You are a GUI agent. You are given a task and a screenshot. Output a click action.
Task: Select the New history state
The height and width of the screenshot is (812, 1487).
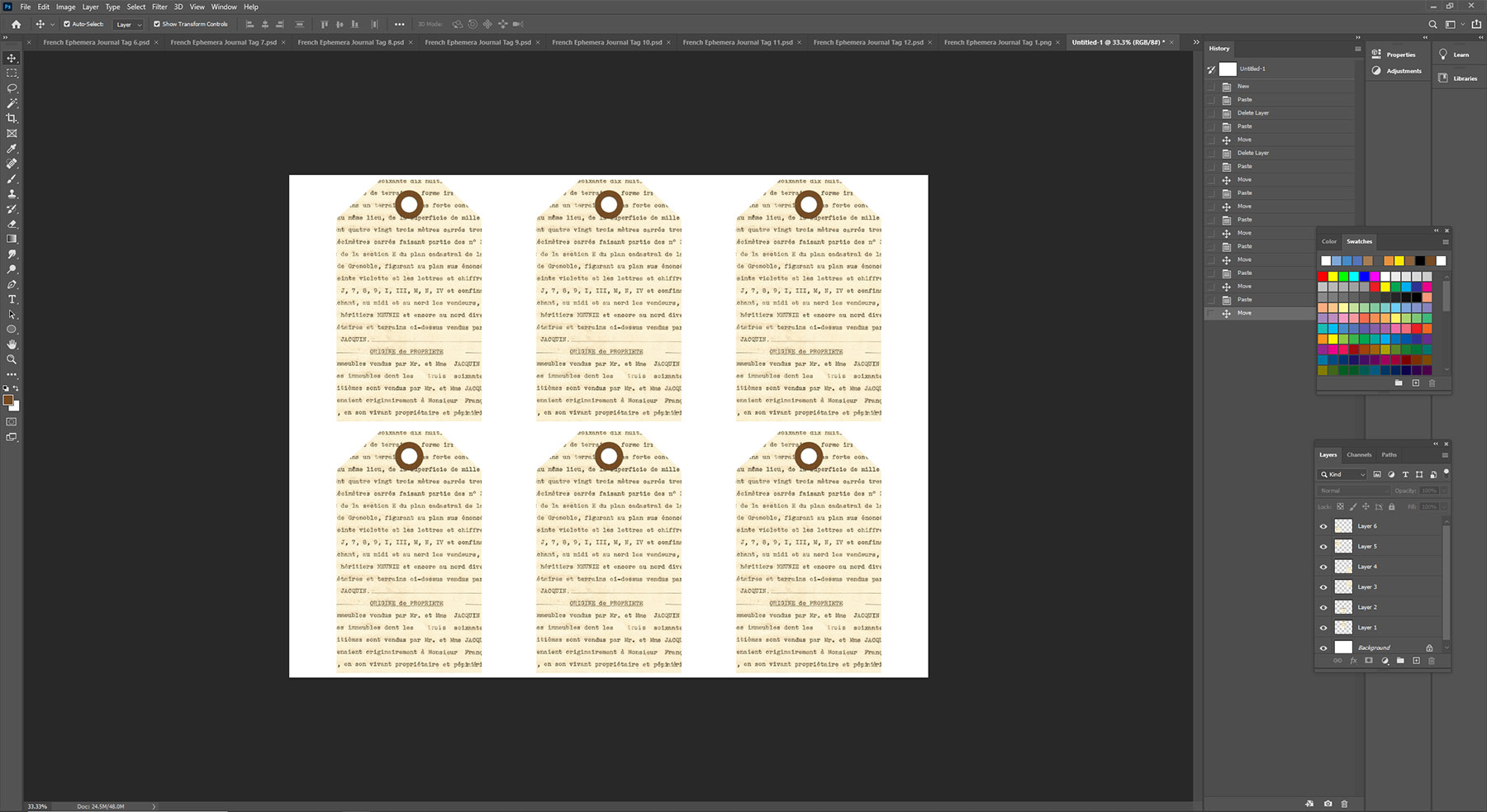(x=1280, y=86)
